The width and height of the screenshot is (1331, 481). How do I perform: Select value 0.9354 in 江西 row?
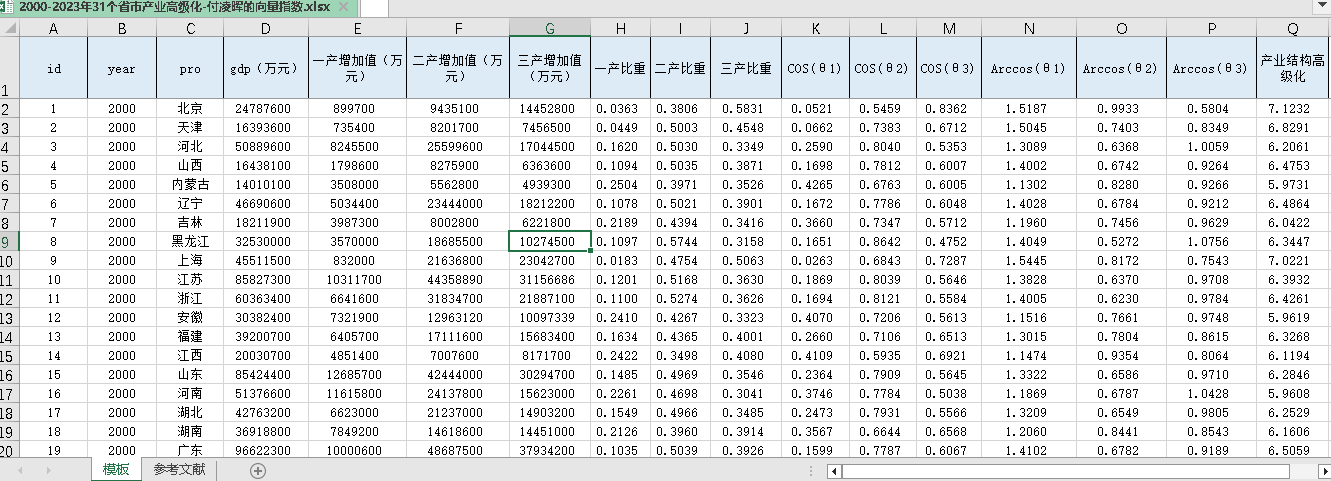point(1121,355)
